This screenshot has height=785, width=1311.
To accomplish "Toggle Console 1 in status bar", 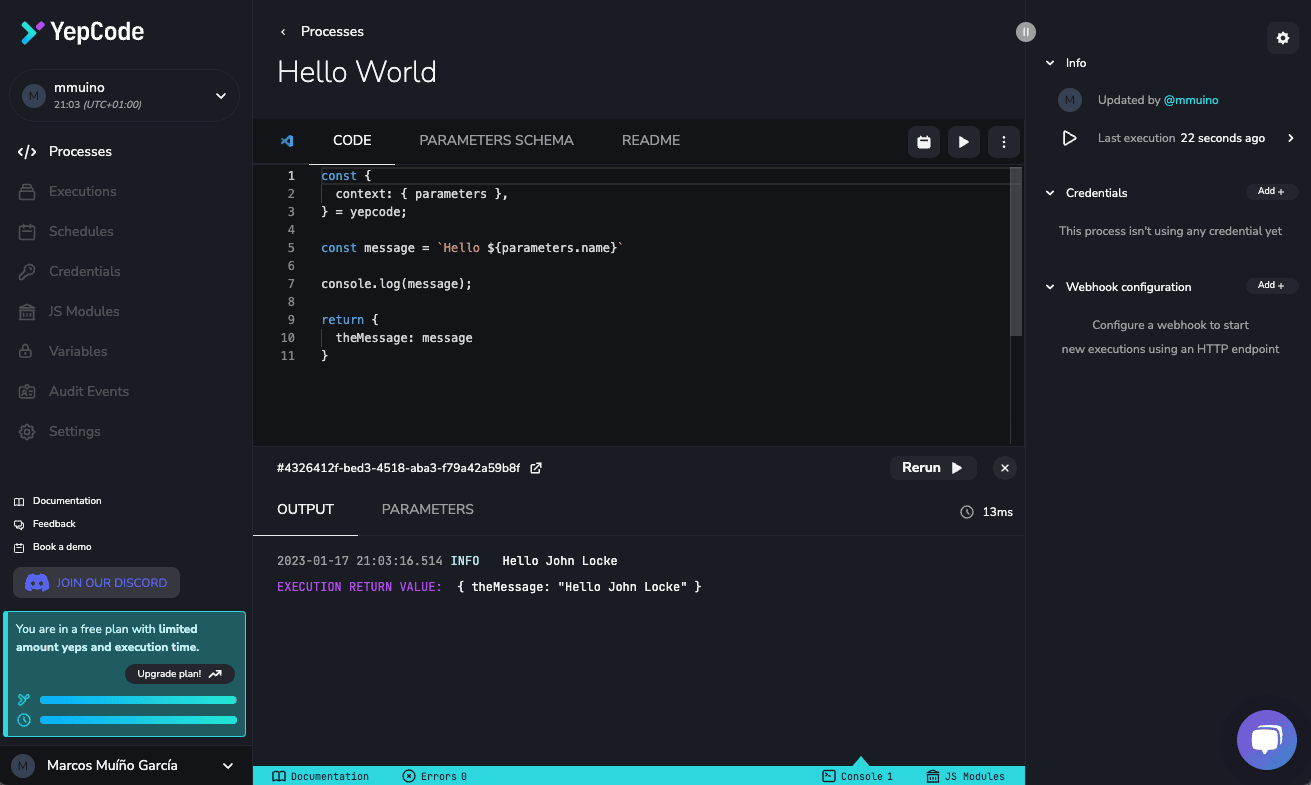I will (x=858, y=776).
